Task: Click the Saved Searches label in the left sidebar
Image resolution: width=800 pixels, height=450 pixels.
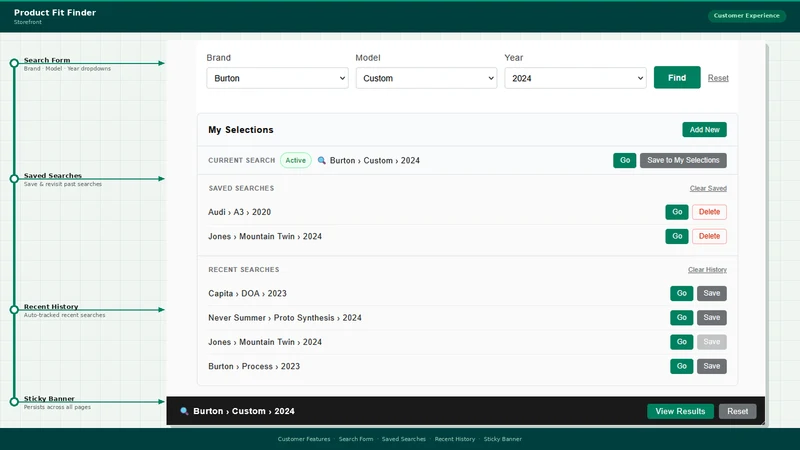Action: pos(53,175)
